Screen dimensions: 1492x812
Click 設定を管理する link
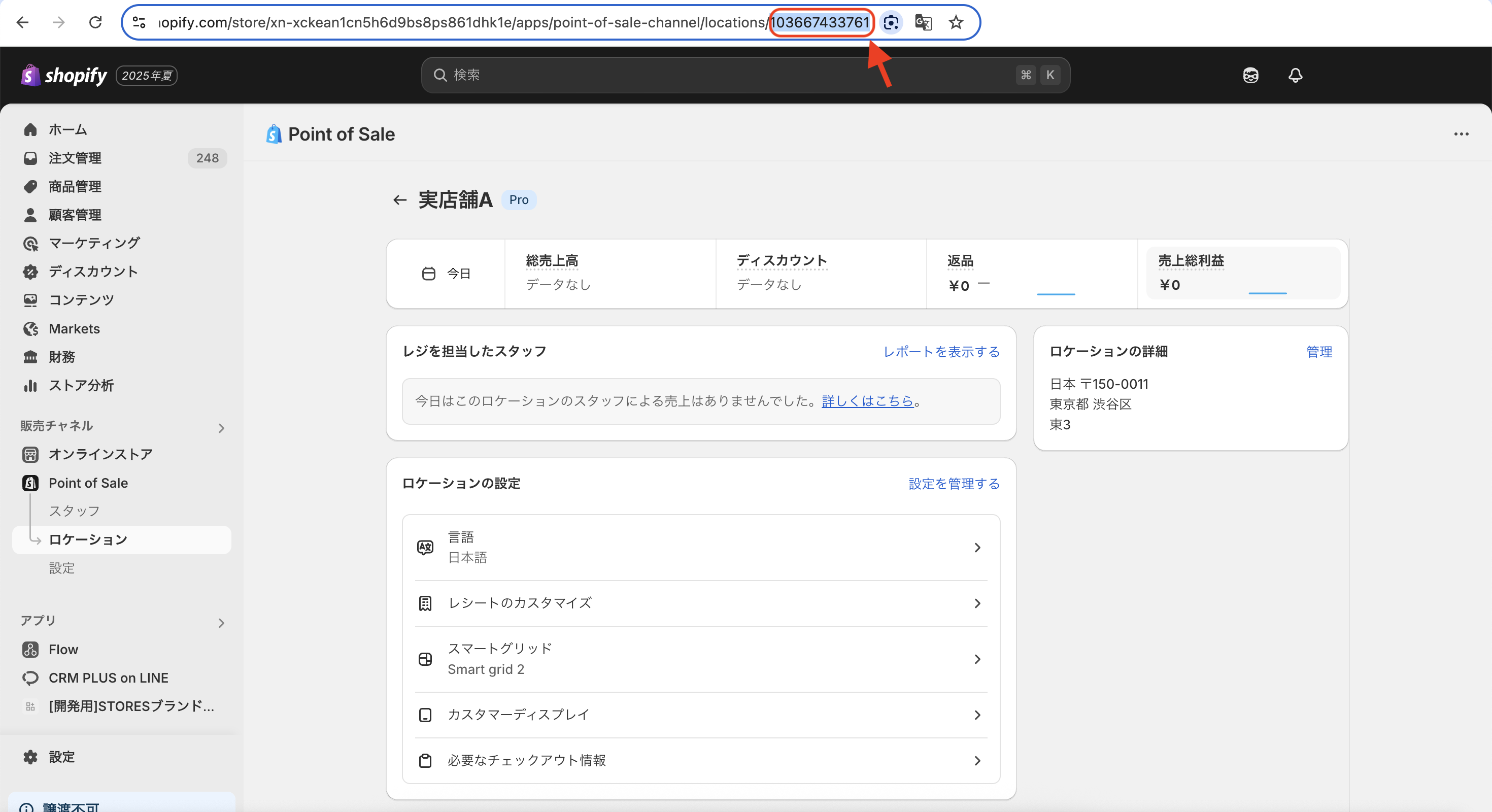pos(954,484)
